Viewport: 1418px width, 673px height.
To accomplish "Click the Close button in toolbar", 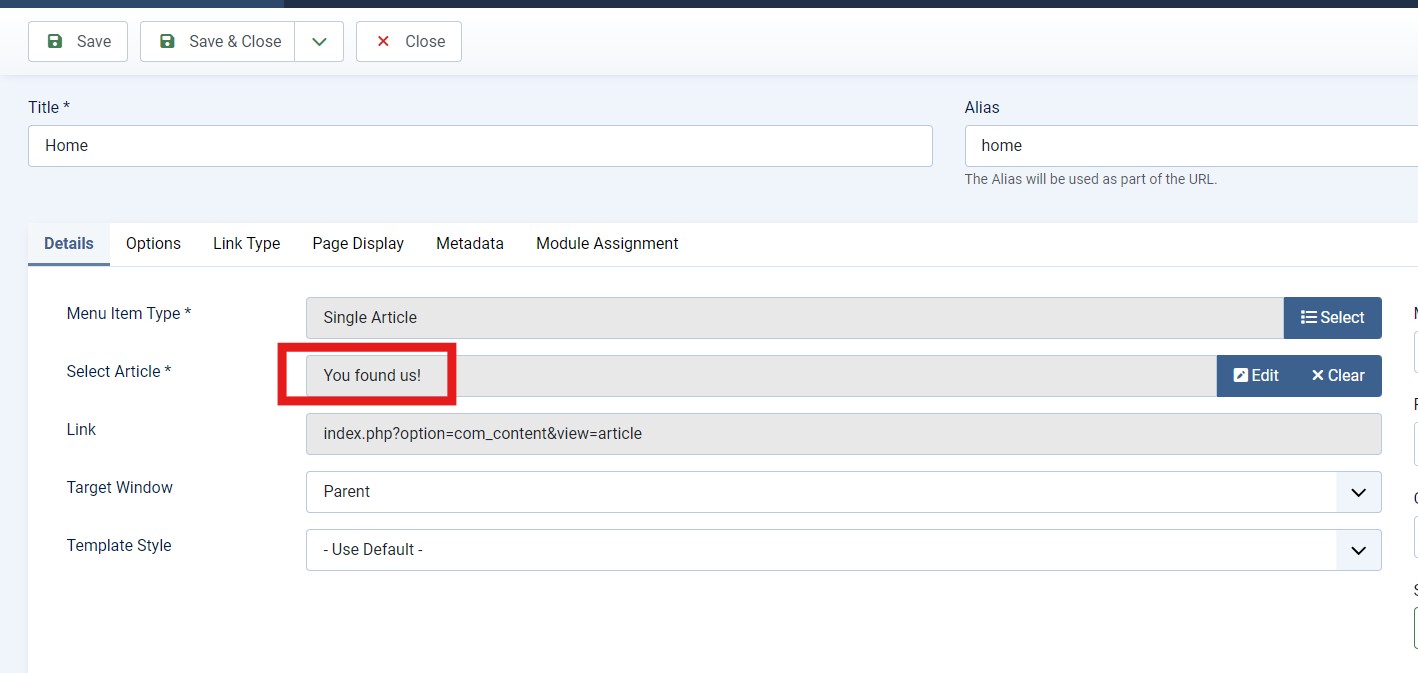I will coord(409,42).
